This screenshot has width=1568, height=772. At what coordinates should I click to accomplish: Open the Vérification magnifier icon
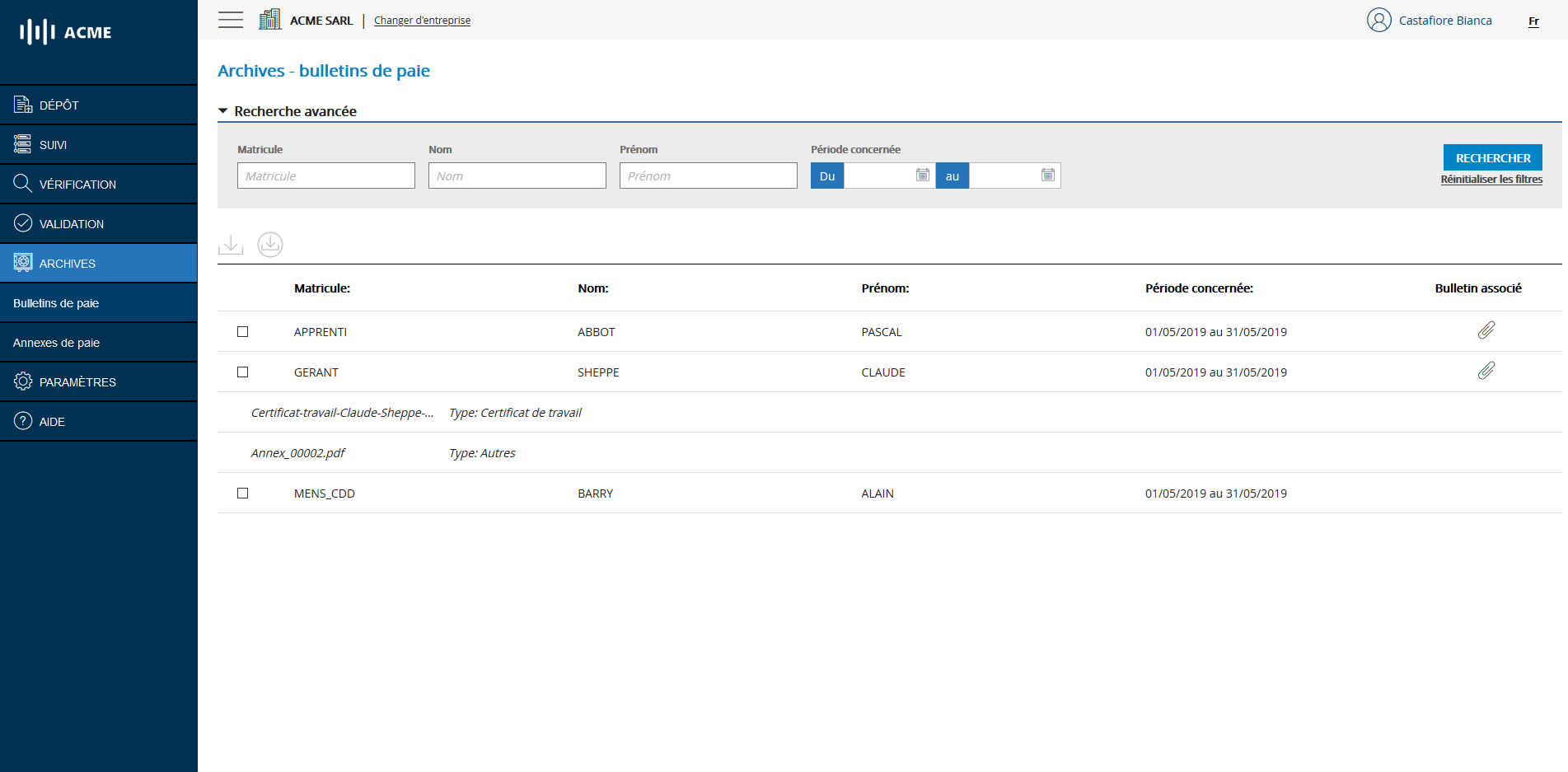coord(22,184)
